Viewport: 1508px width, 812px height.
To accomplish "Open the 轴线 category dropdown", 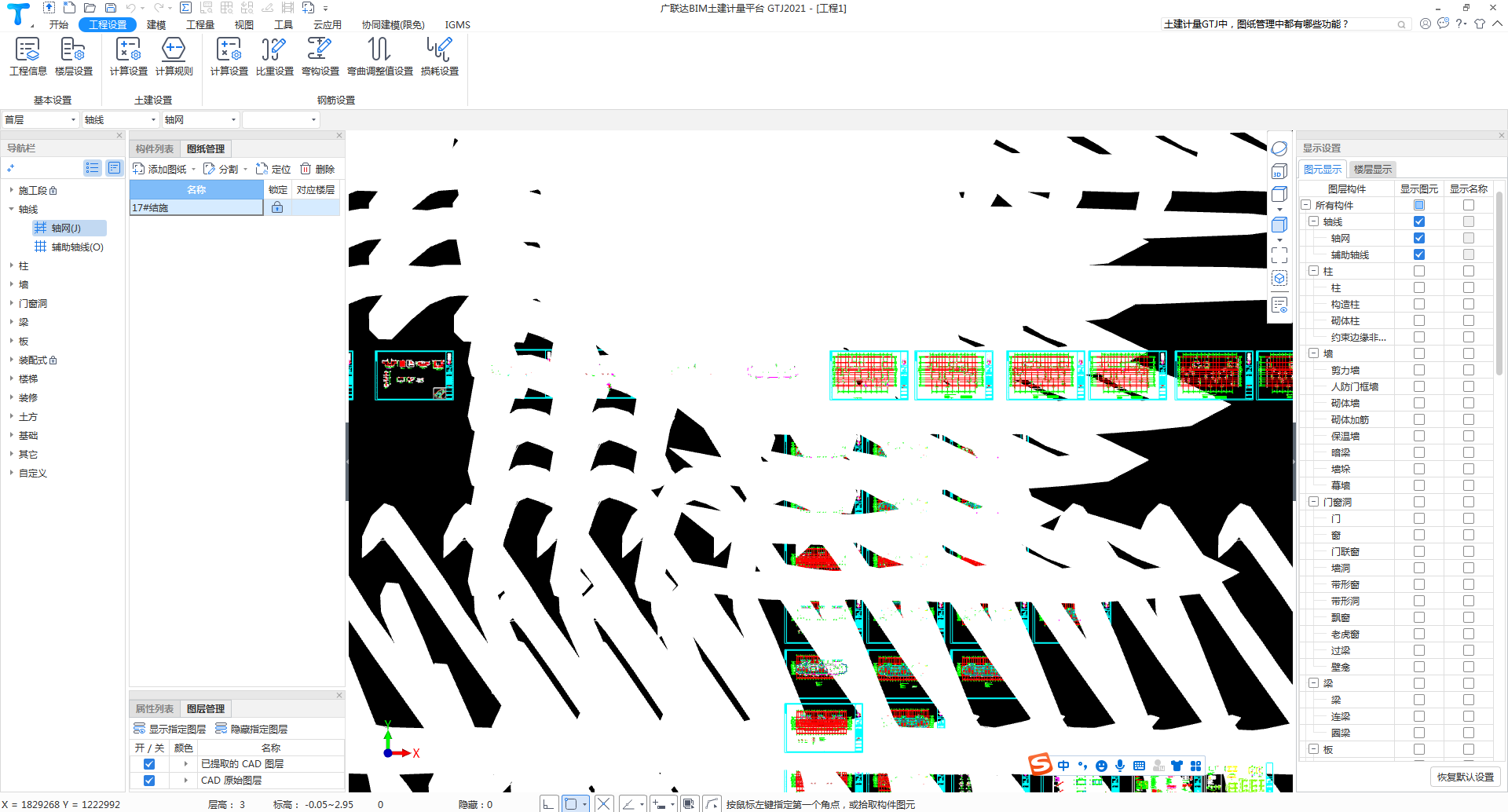I will click(x=121, y=119).
